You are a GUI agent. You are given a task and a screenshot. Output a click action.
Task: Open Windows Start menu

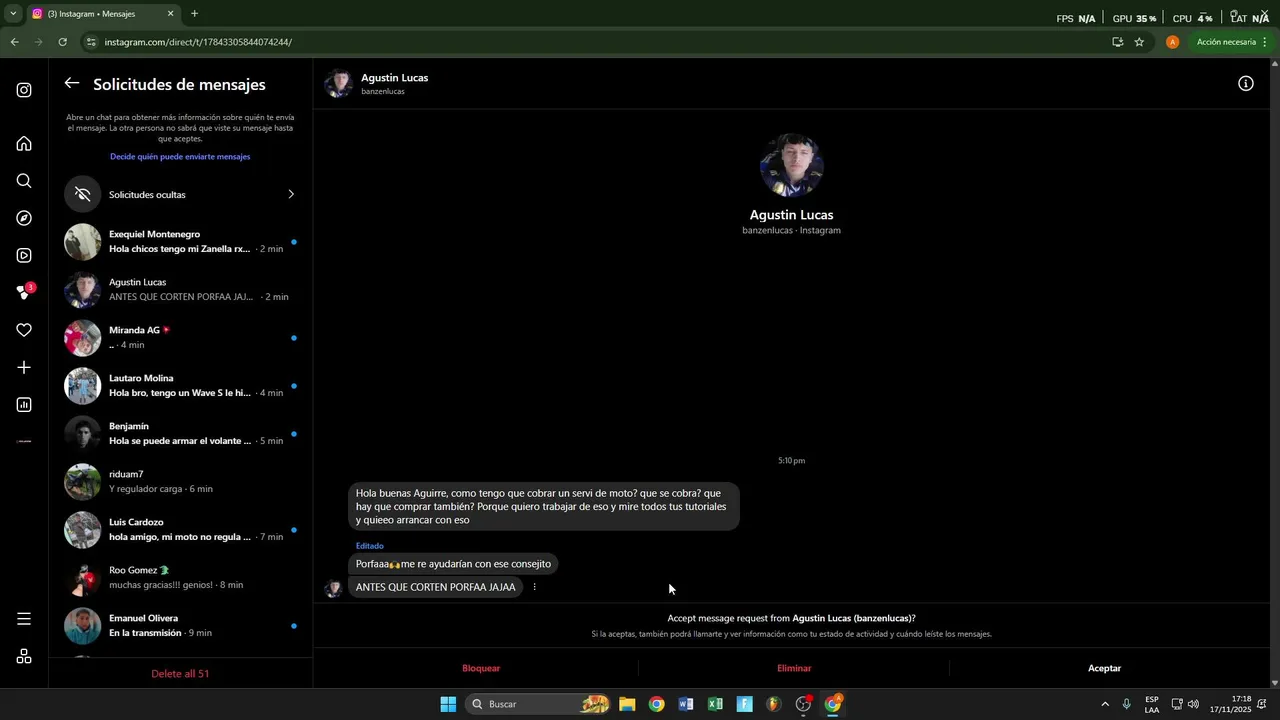[448, 704]
